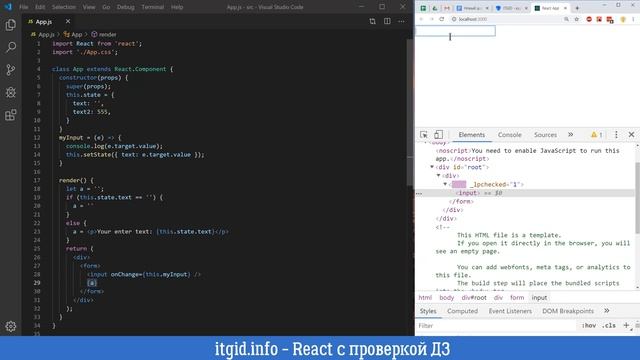Click the Filter field in the Styles pane
Viewport: 640px width, 360px height.
point(496,326)
